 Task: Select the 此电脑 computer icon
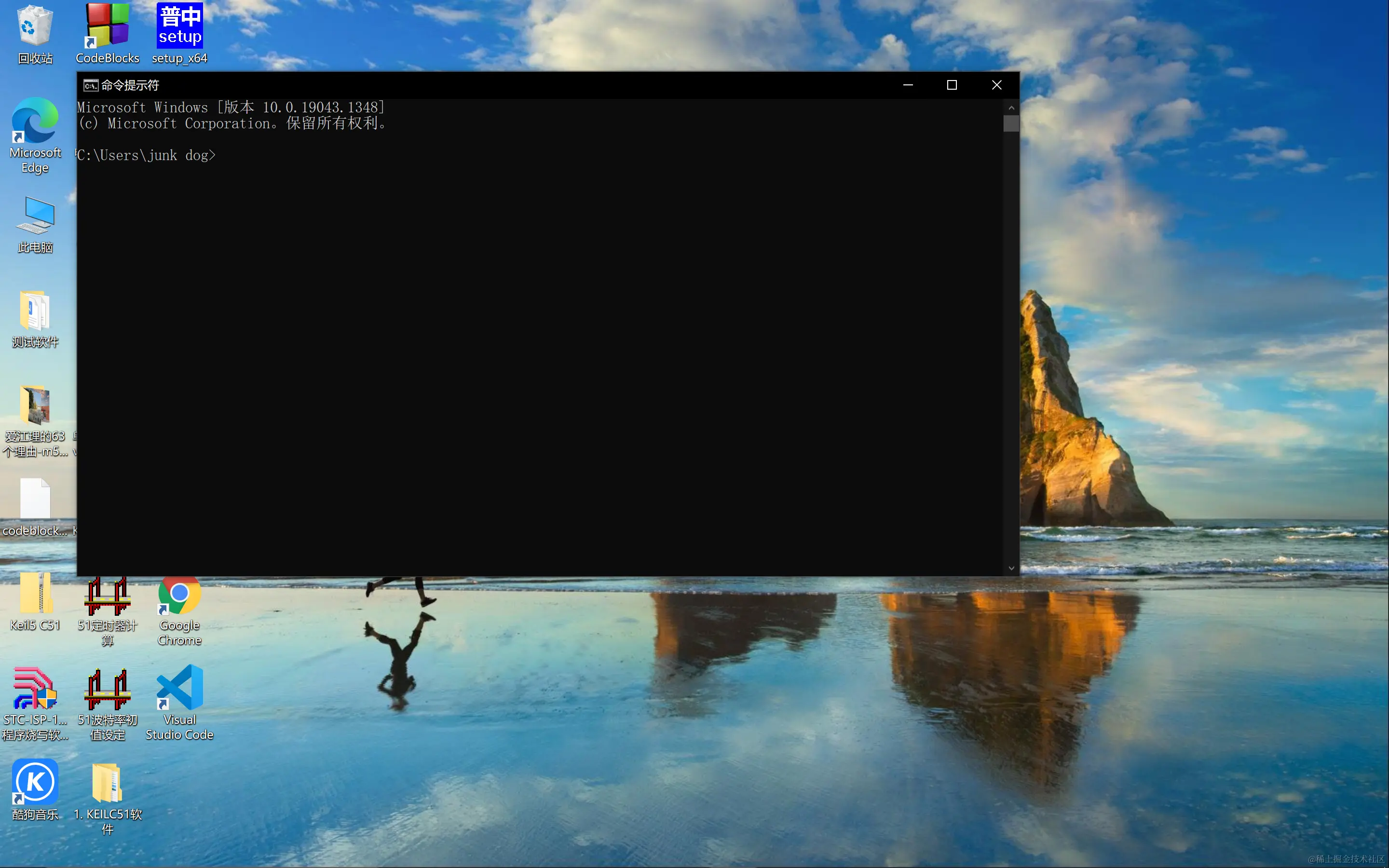[35, 215]
